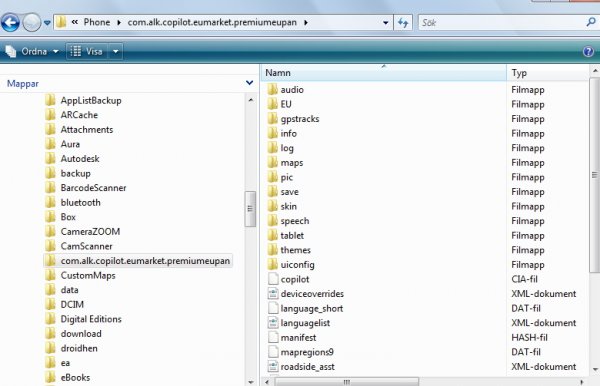The height and width of the screenshot is (386, 600).
Task: Click the BarcodeScanner folder icon
Action: pyautogui.click(x=51, y=187)
